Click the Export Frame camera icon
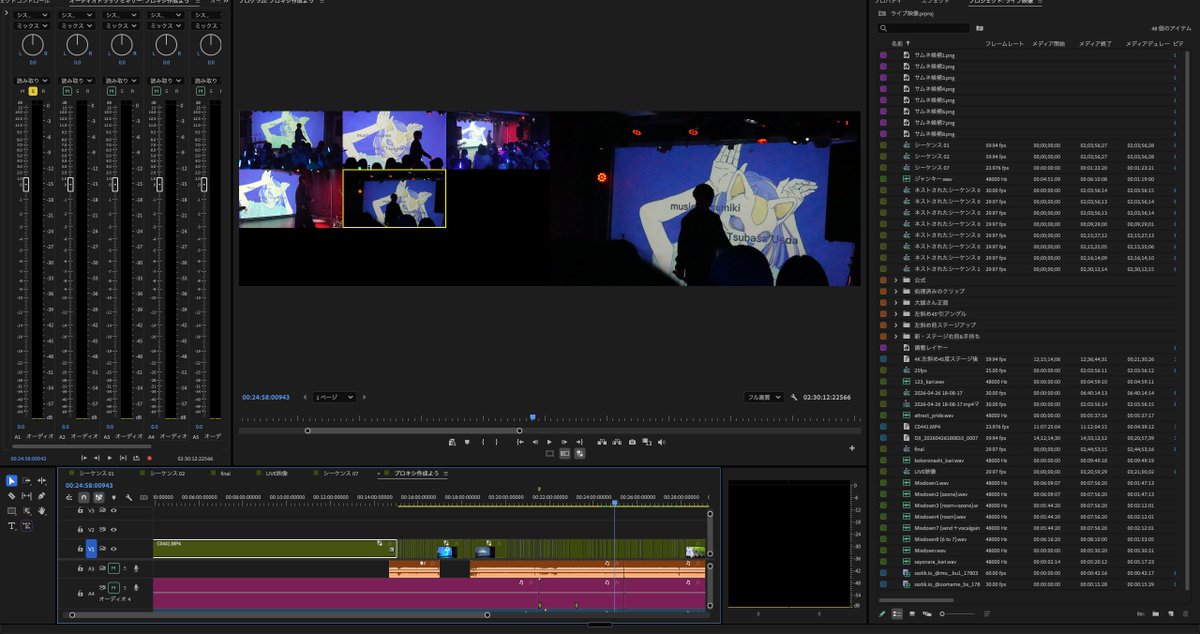Screen dimensions: 1200x634 [x=632, y=442]
